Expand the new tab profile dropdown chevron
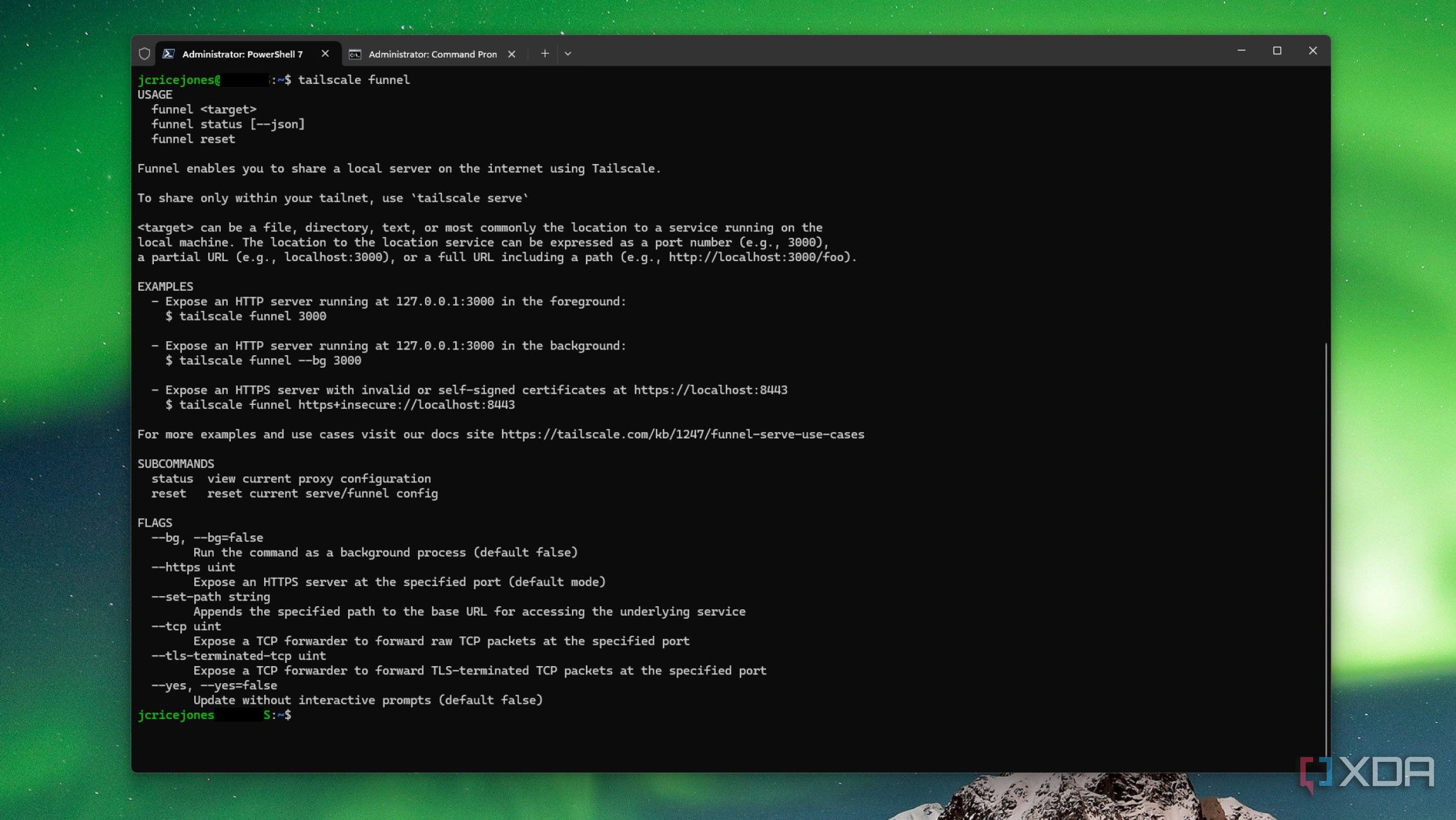1456x820 pixels. (568, 54)
